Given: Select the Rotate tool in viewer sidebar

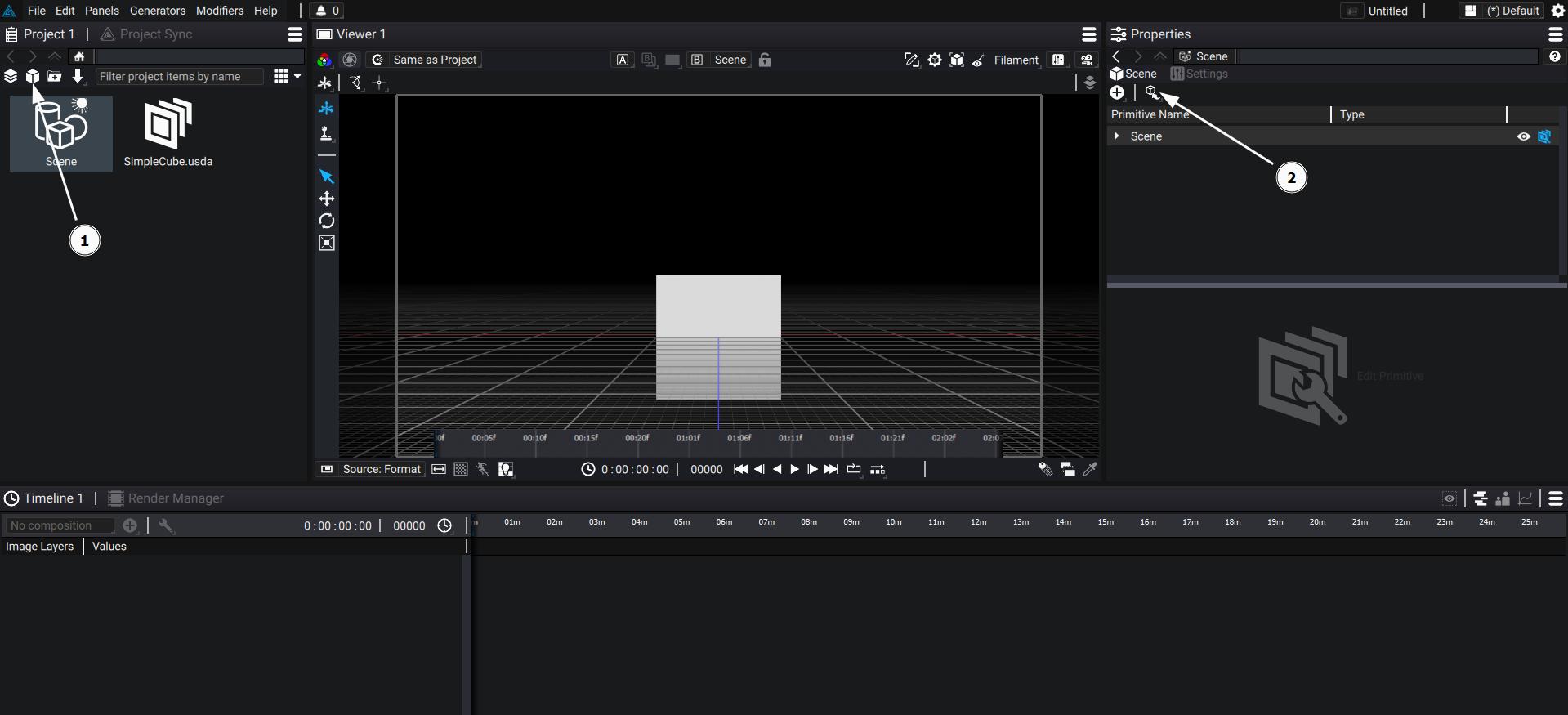Looking at the screenshot, I should click(x=326, y=221).
